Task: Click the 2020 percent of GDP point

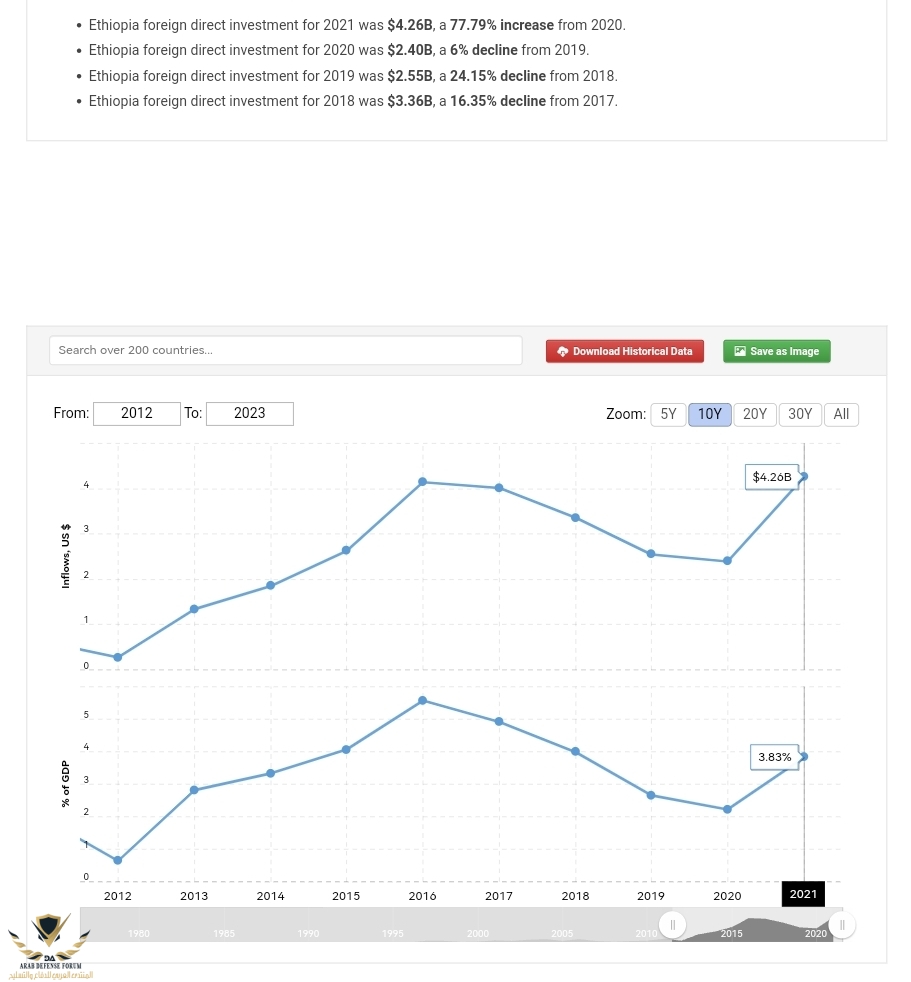Action: (x=727, y=809)
